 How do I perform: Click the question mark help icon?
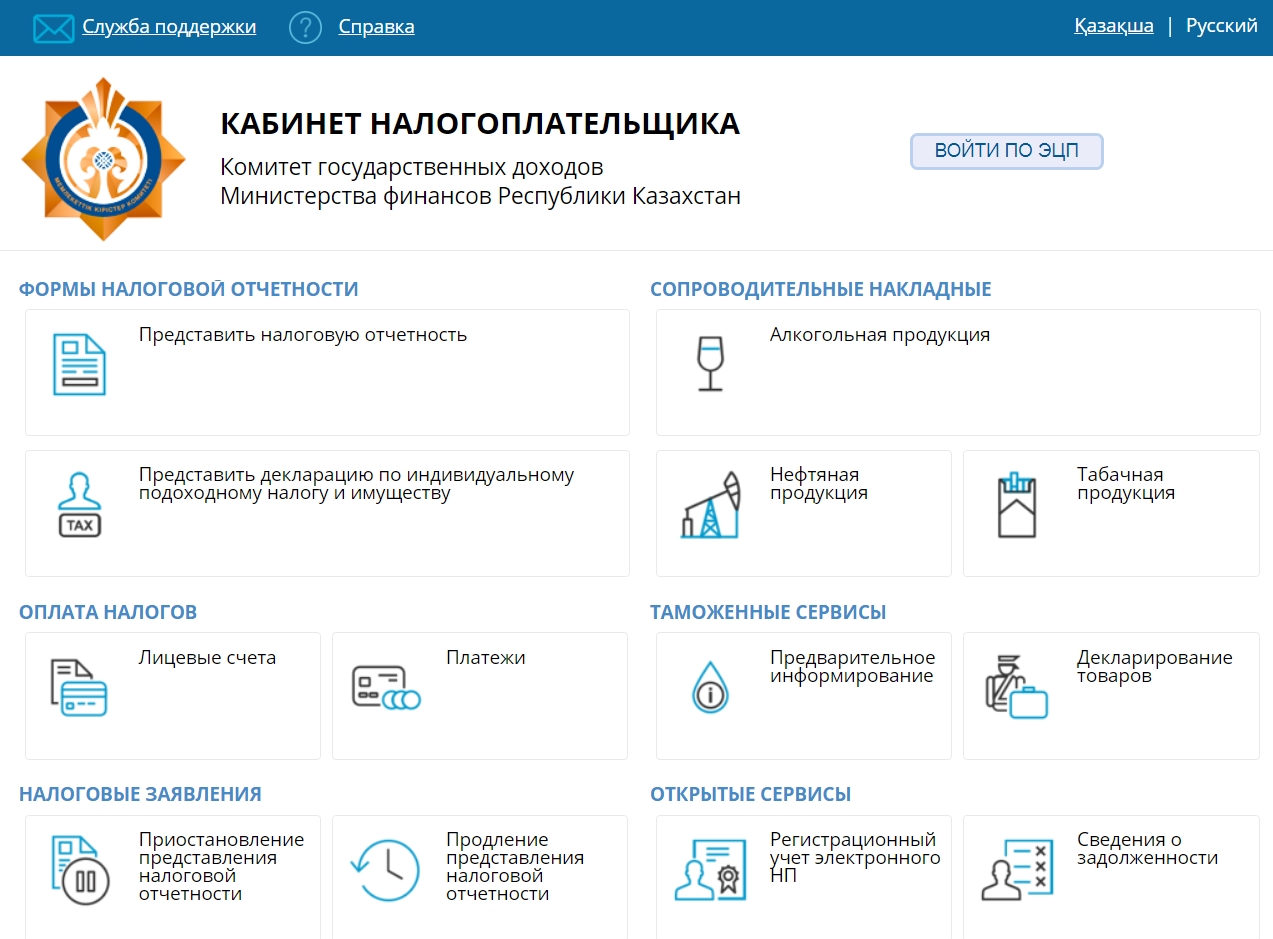[305, 28]
